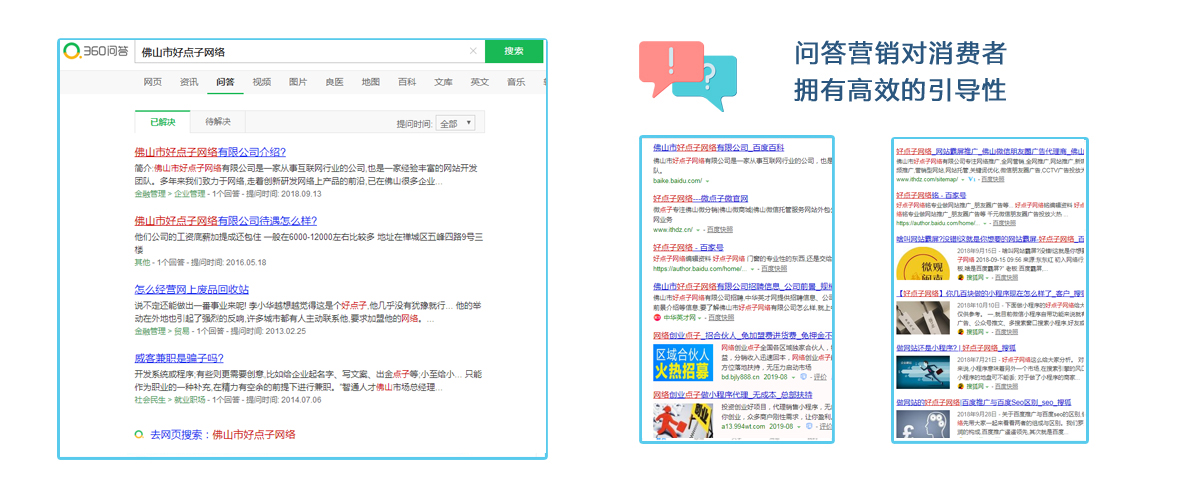Click the 区域合伙人 火热招募 ad thumbnail
Screen dimensions: 1200x500
682,365
